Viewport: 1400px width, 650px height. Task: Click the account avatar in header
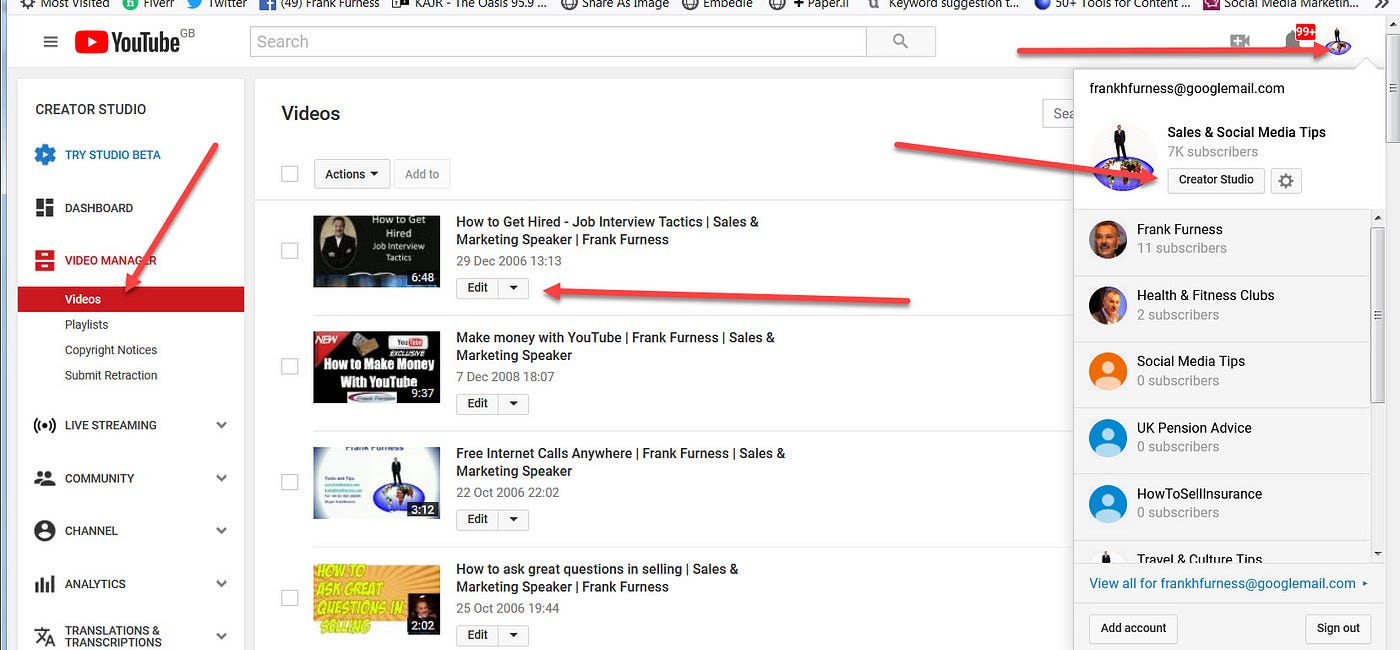pos(1338,40)
